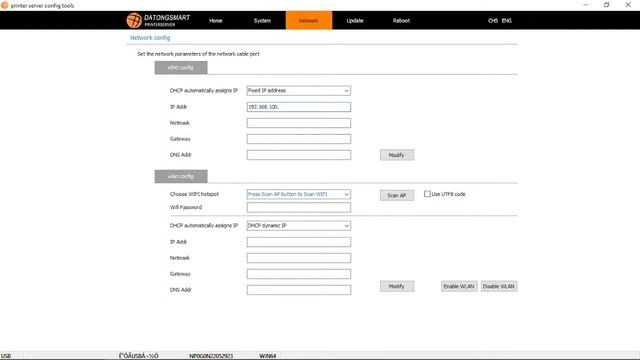Open the Reboot tab
640x360 pixels.
(401, 20)
